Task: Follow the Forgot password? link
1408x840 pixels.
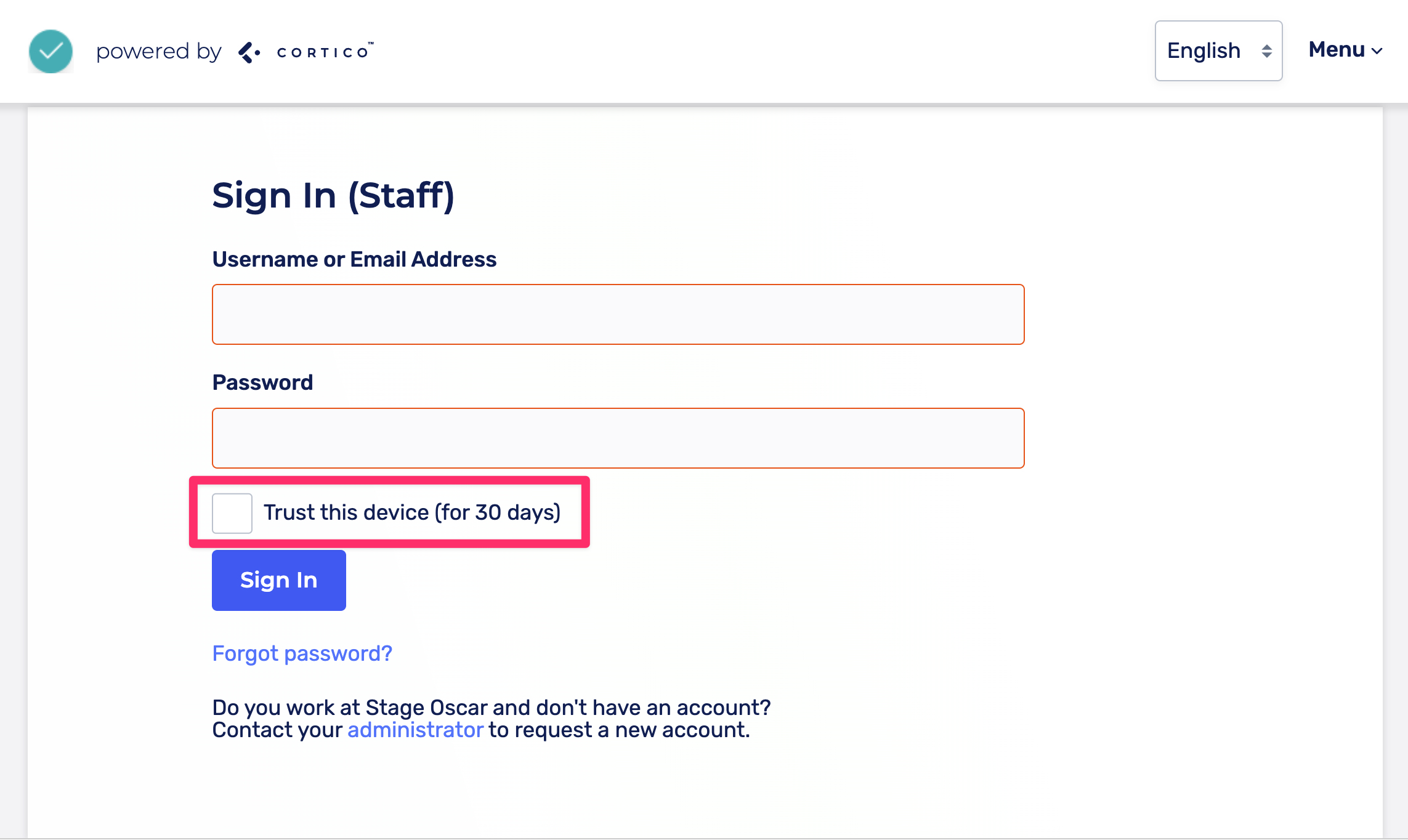Action: (x=302, y=653)
